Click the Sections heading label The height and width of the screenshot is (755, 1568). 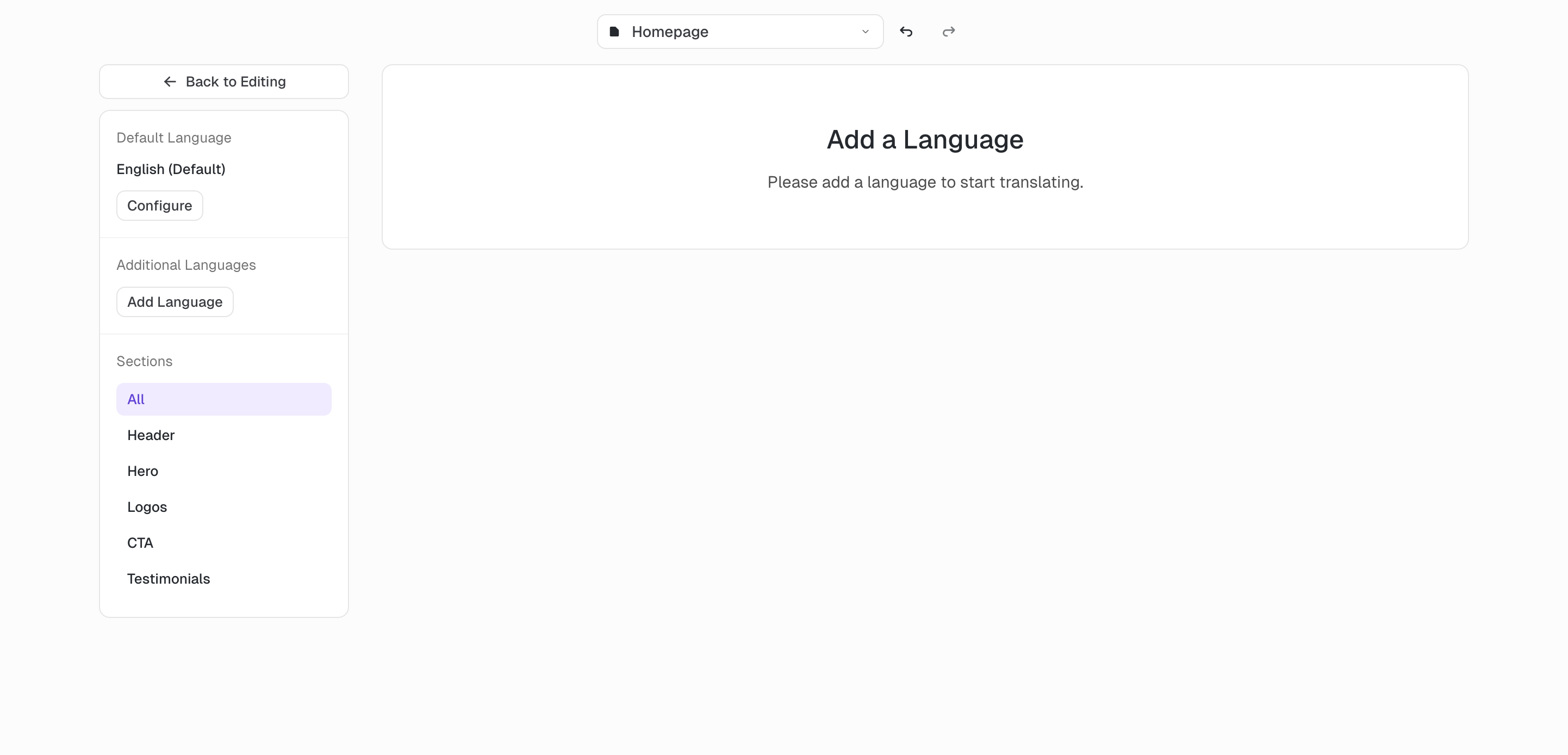click(x=144, y=361)
